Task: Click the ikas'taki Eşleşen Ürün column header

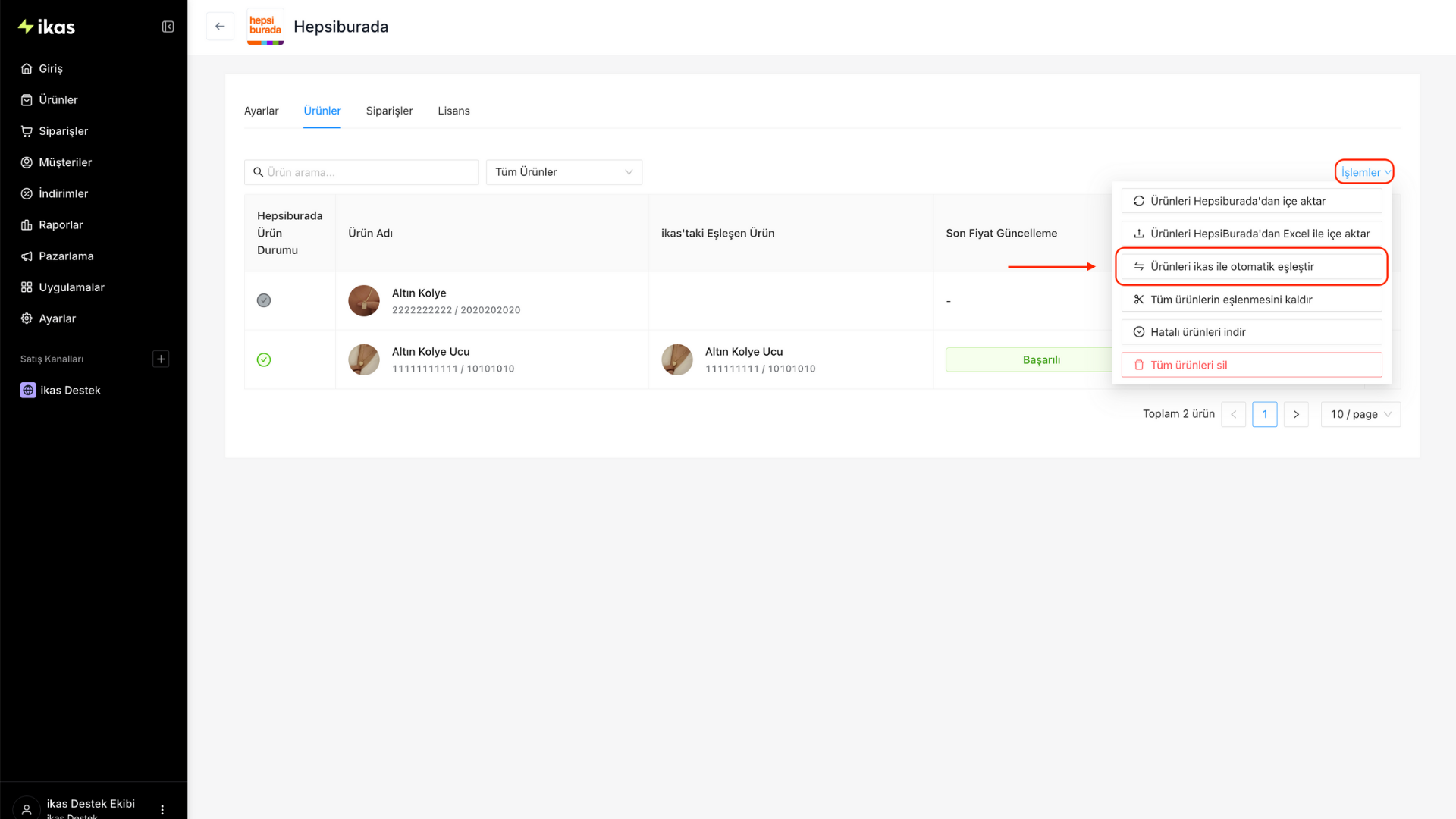Action: tap(718, 233)
